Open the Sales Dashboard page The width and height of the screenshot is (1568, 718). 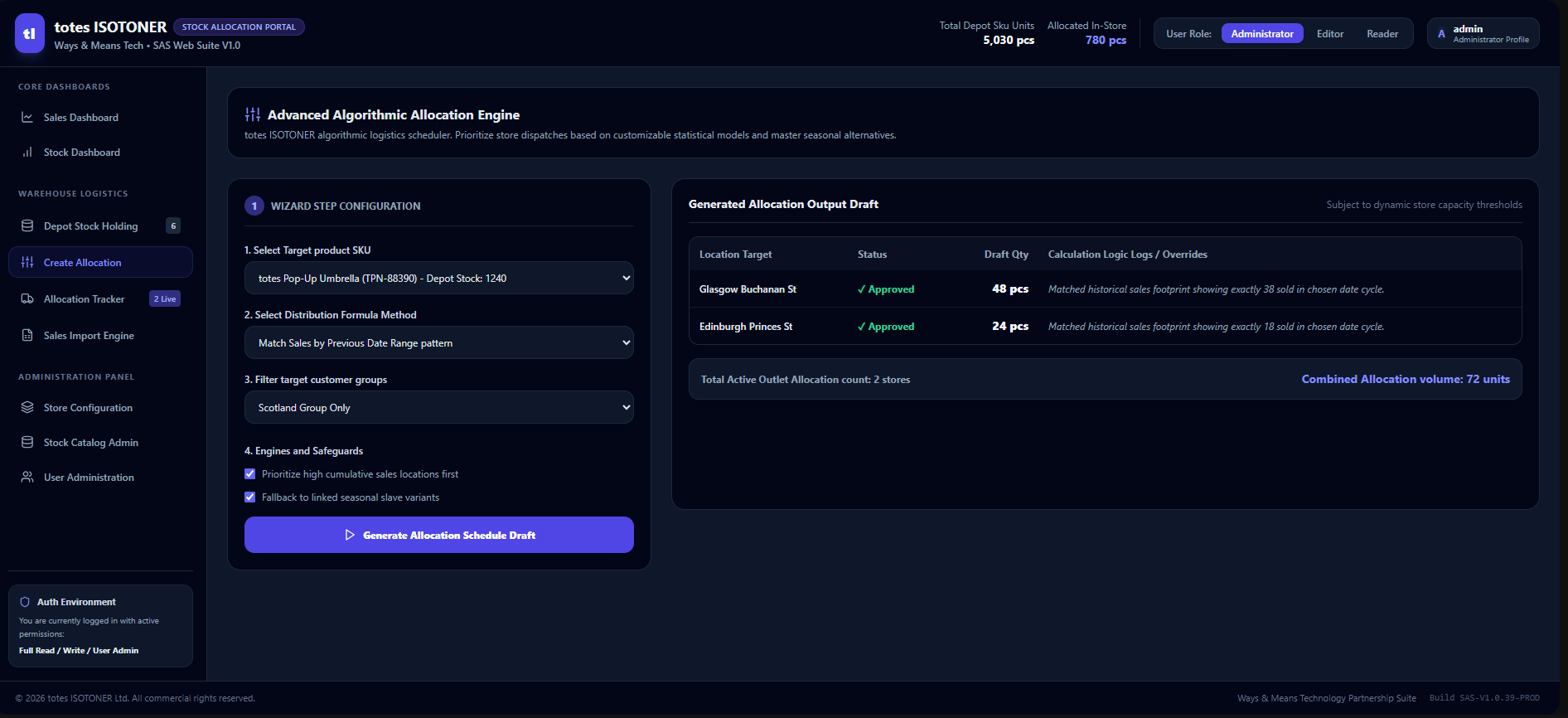click(100, 118)
